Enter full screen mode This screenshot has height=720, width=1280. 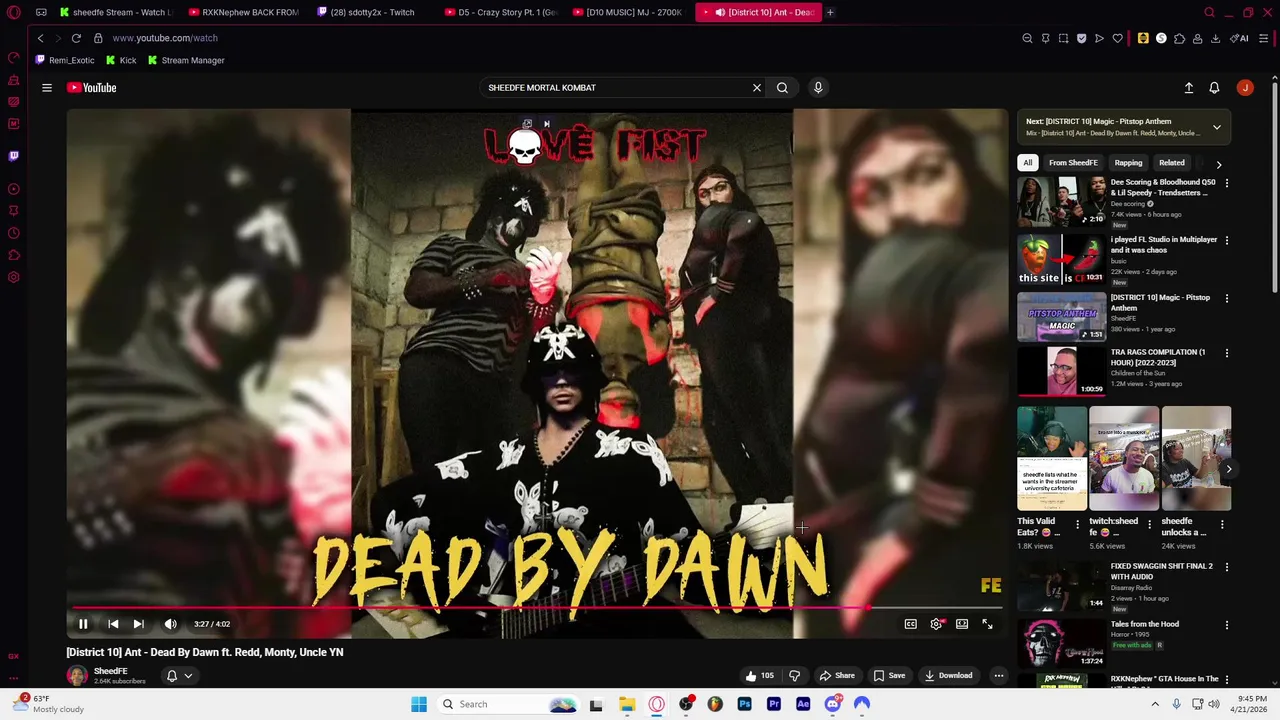coord(987,624)
